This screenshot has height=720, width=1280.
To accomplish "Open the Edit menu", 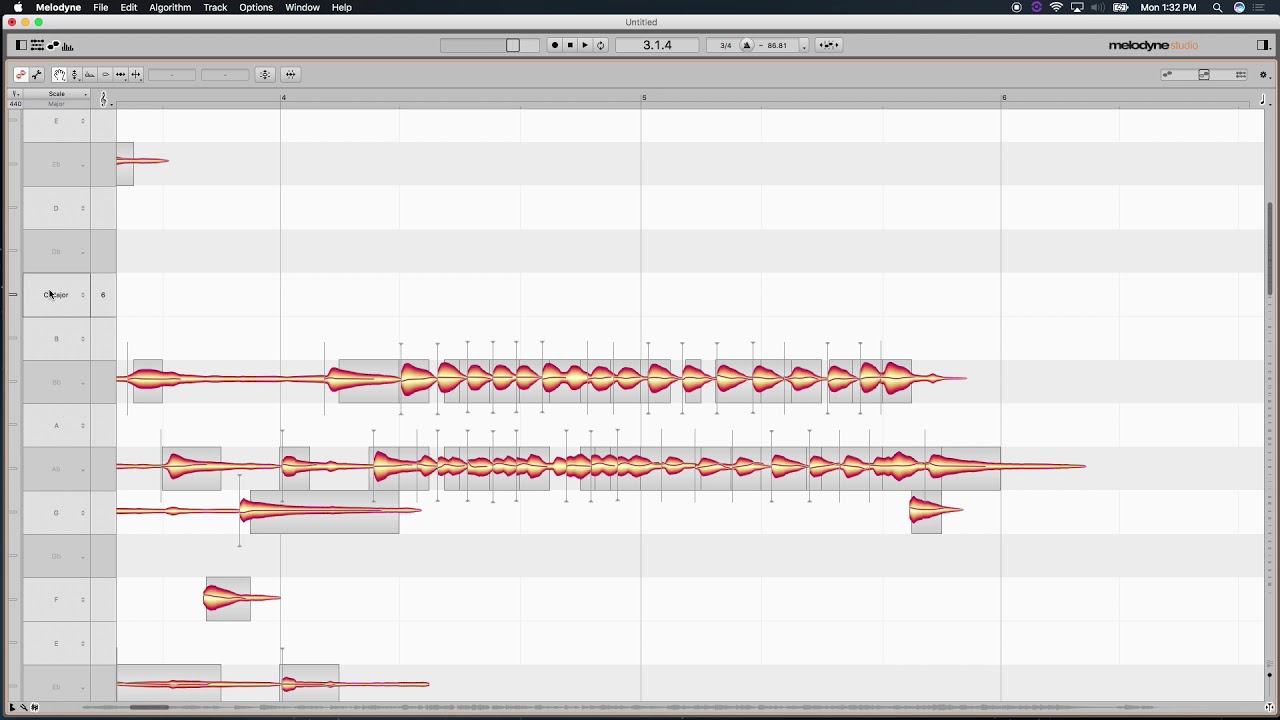I will tap(129, 7).
